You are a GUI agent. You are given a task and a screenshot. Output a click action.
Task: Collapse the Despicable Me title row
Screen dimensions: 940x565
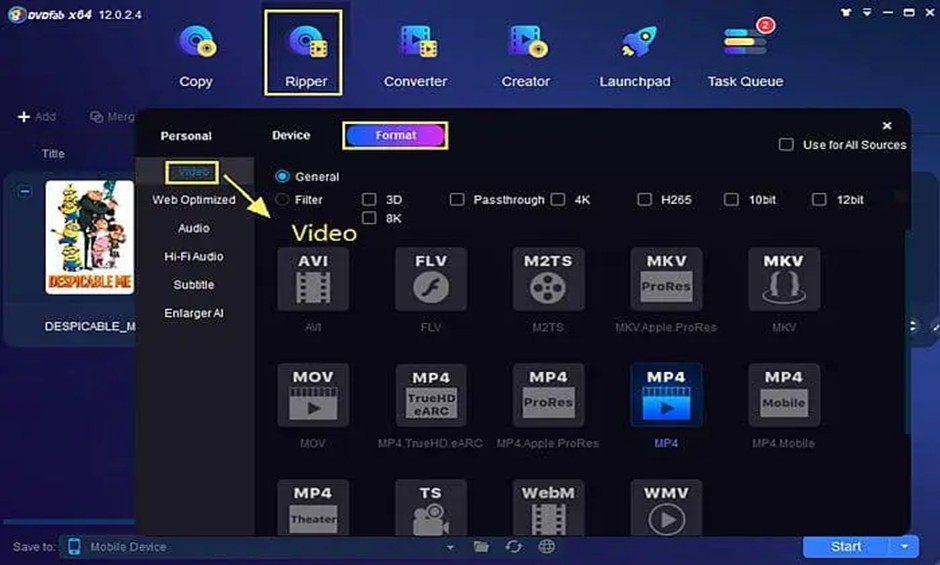point(24,192)
